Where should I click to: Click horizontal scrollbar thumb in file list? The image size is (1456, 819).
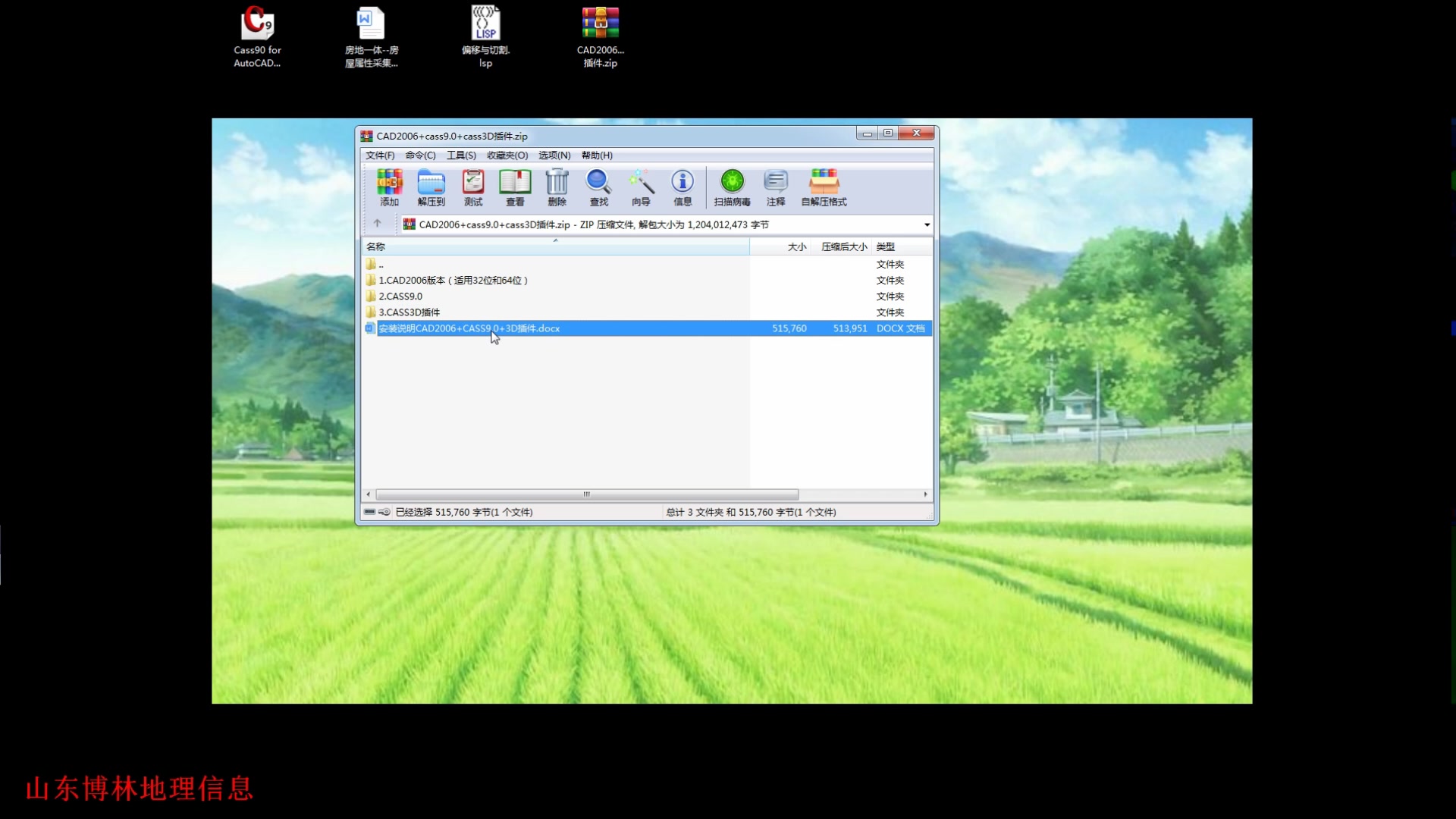click(x=586, y=494)
